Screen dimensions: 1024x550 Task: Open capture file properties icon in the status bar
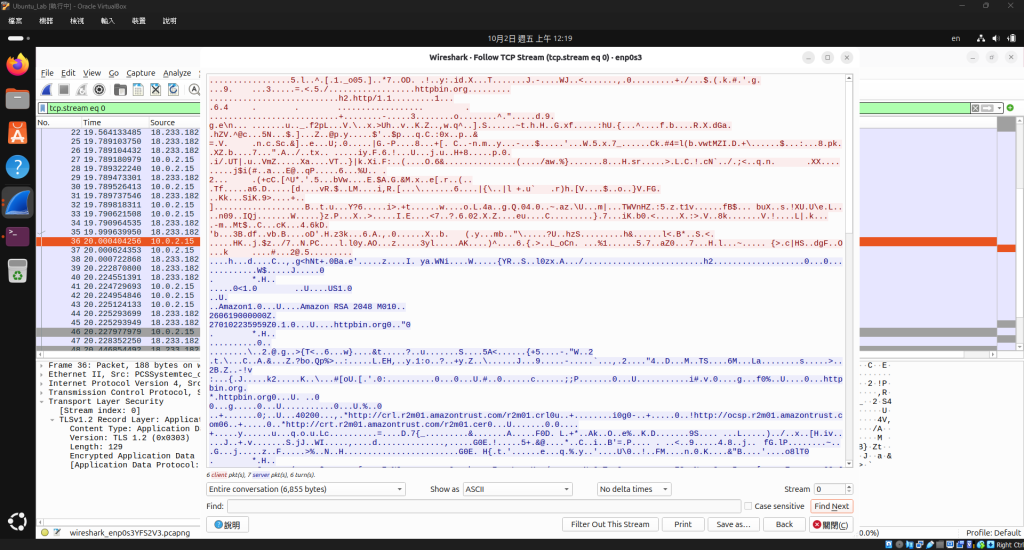click(57, 532)
